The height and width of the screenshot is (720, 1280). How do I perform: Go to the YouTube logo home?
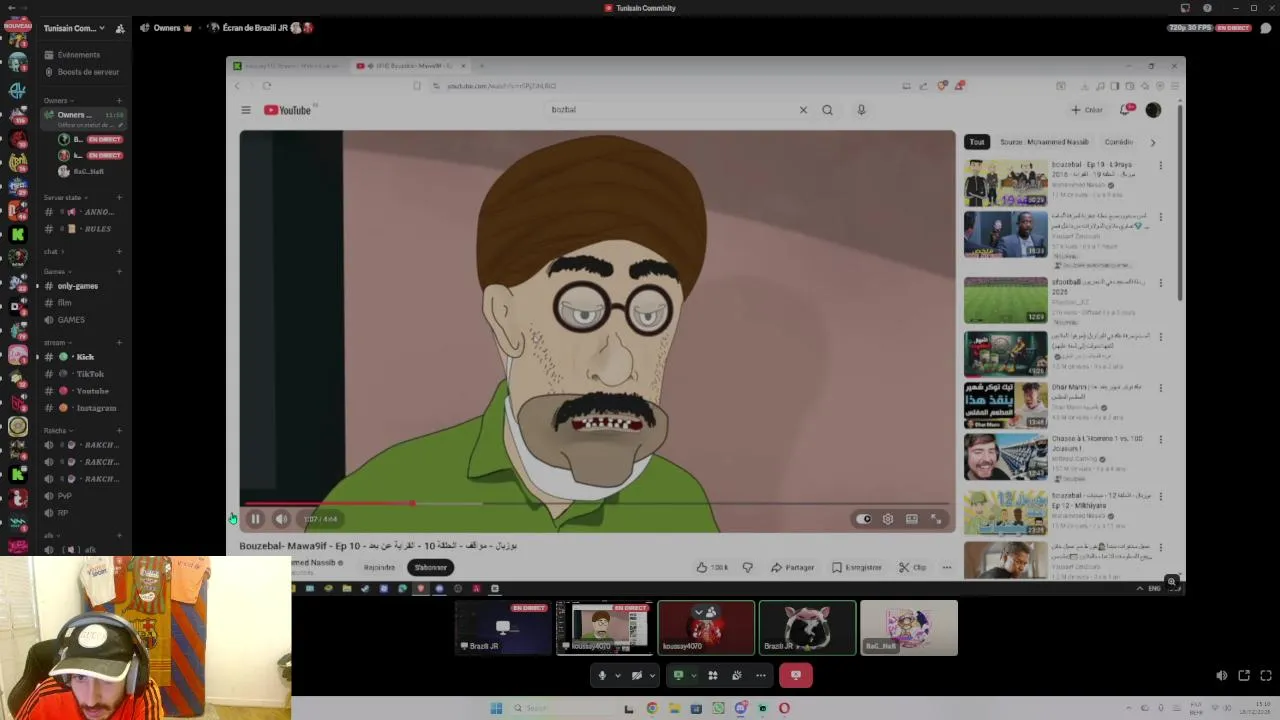(x=289, y=110)
